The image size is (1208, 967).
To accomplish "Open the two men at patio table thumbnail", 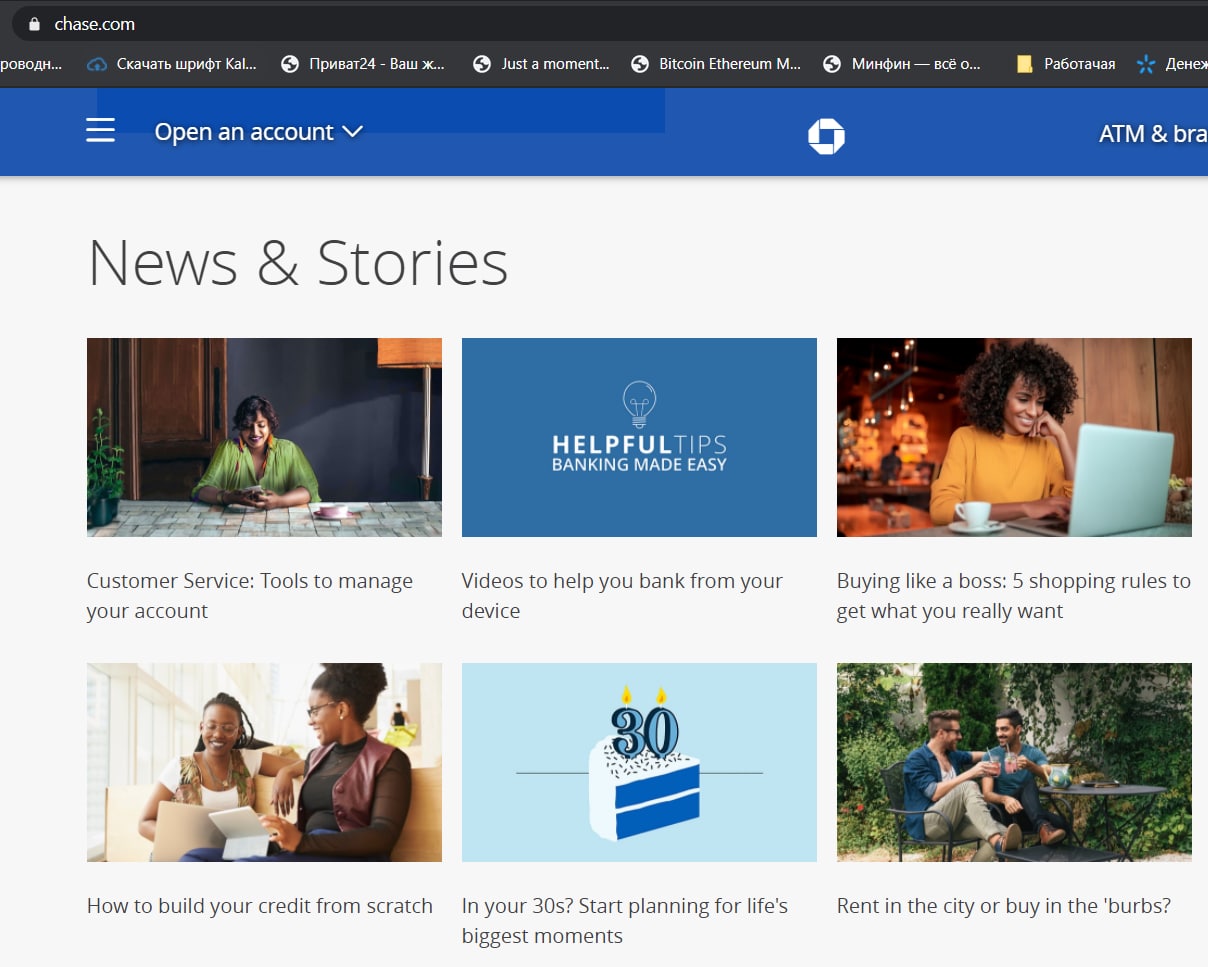I will (x=1014, y=762).
